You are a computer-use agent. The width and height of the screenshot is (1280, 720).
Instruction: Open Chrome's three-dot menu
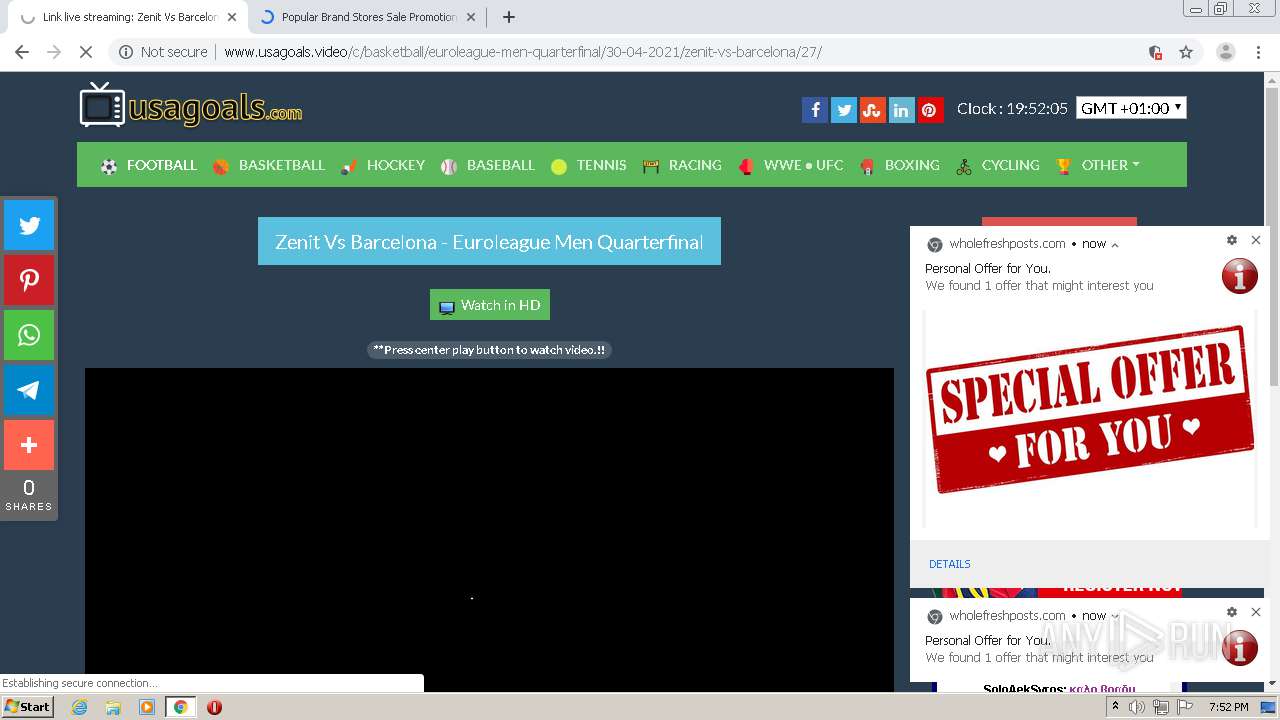tap(1259, 52)
